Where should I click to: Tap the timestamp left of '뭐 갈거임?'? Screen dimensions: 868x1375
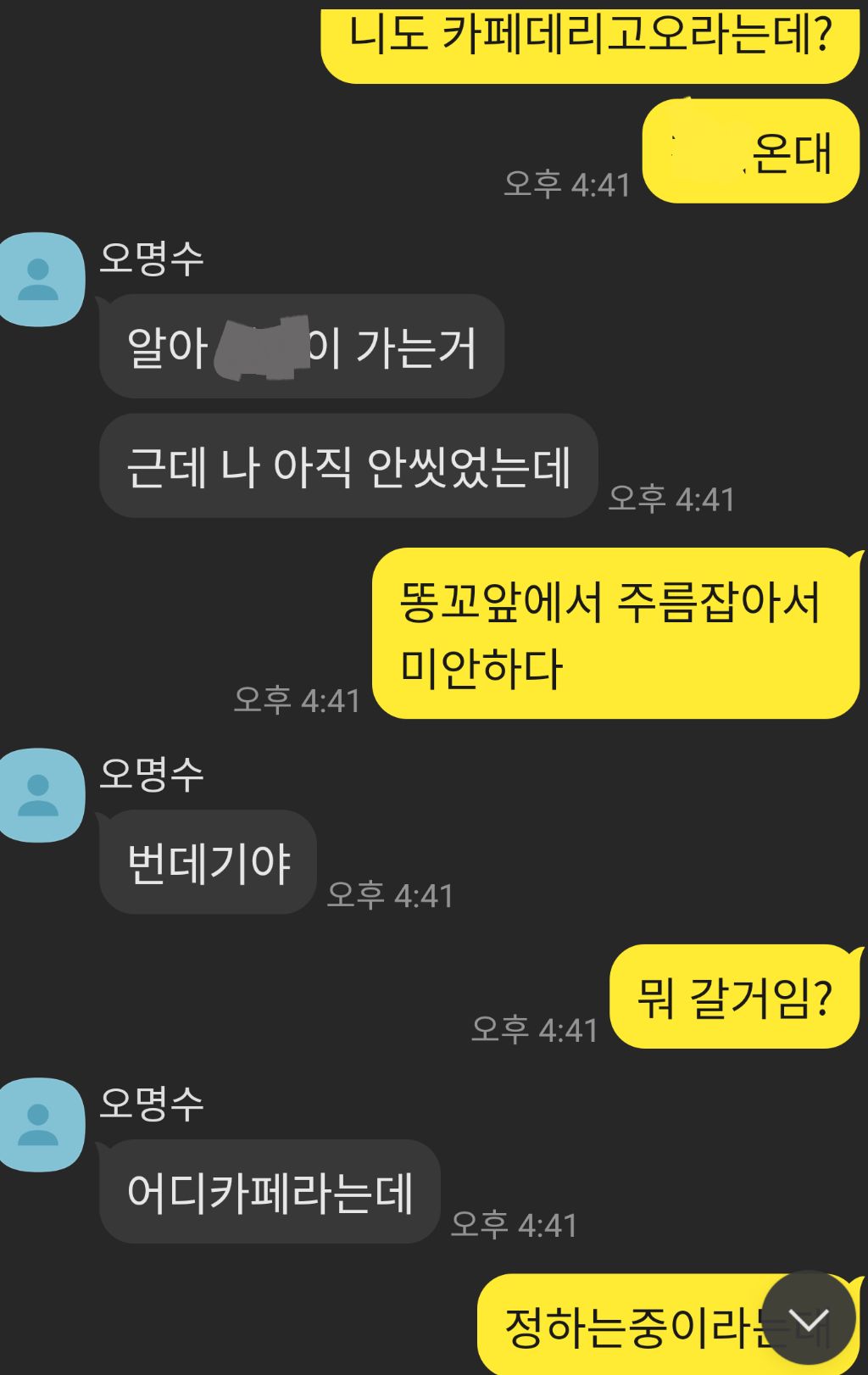(x=535, y=1029)
